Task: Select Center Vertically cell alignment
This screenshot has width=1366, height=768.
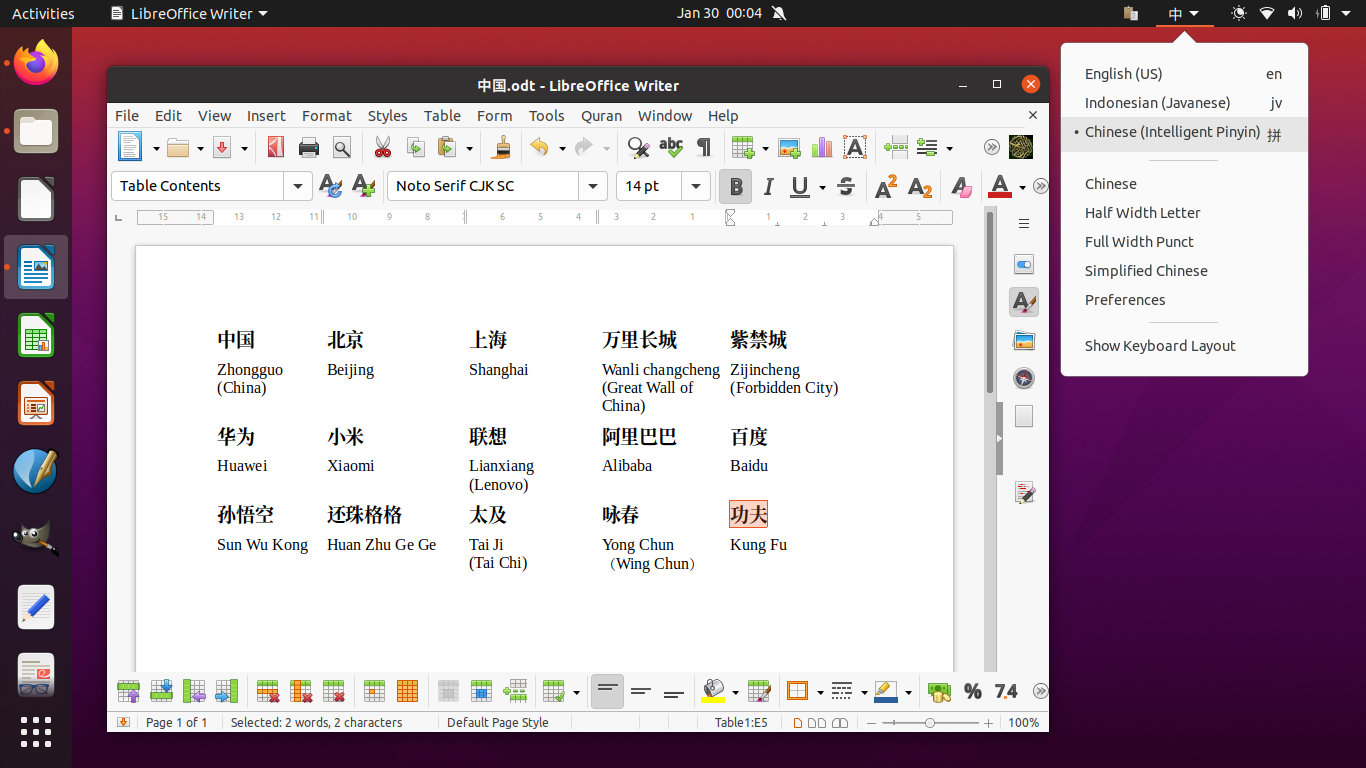Action: point(641,691)
